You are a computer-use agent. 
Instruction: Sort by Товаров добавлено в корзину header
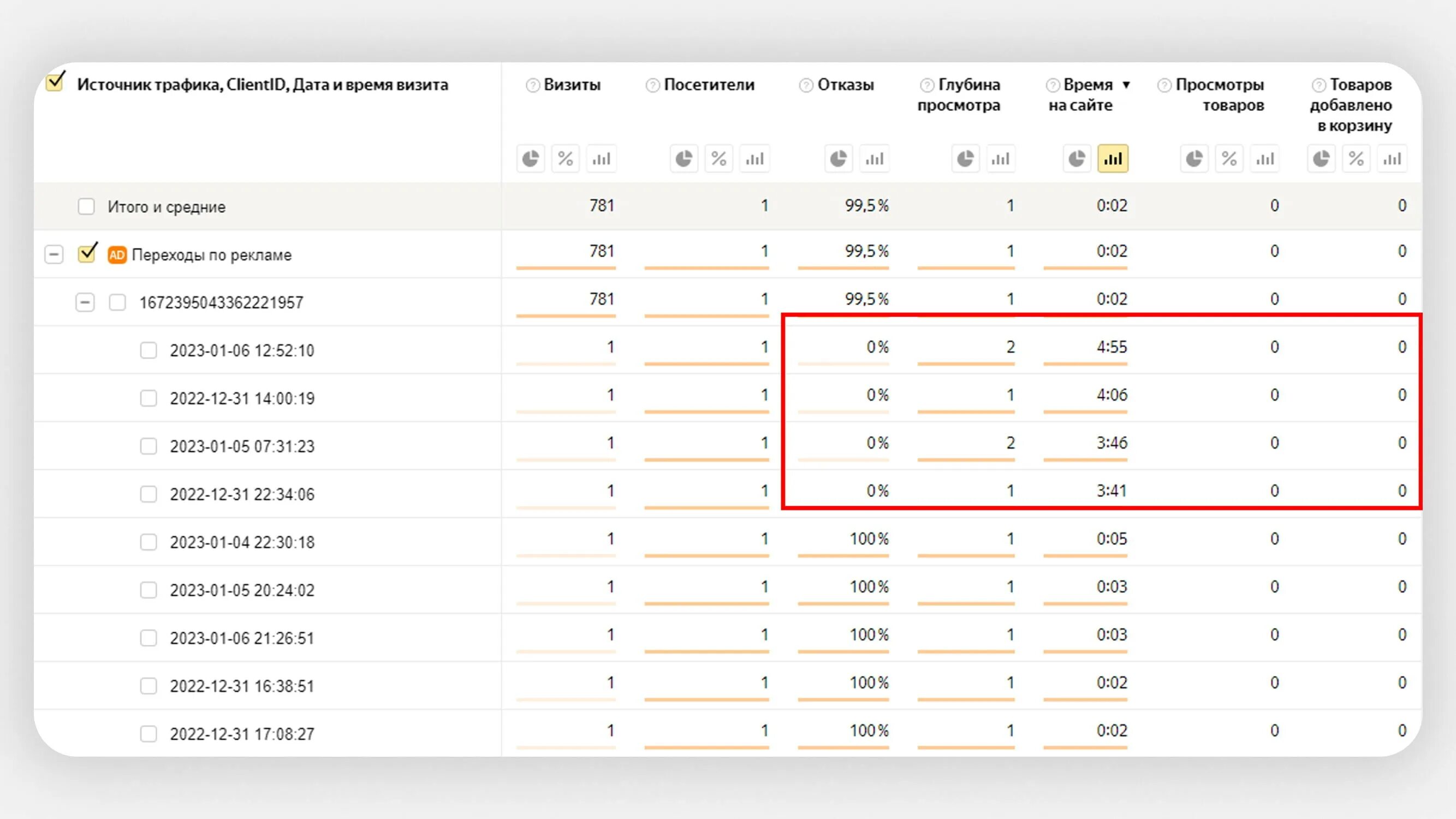click(1351, 105)
